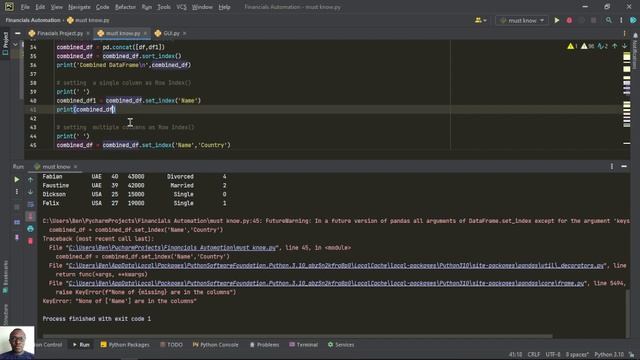Open the Problems tool window
Image resolution: width=640 pixels, height=360 pixels.
coord(264,345)
